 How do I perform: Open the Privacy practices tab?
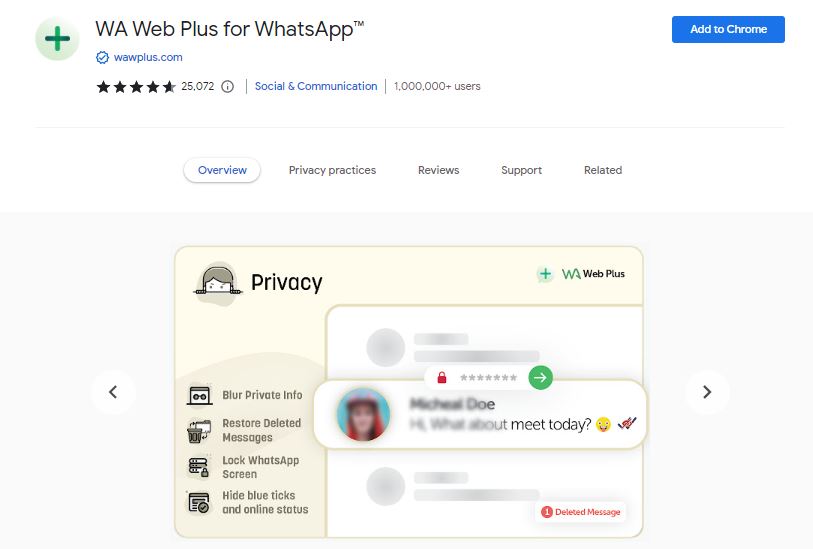[x=332, y=170]
